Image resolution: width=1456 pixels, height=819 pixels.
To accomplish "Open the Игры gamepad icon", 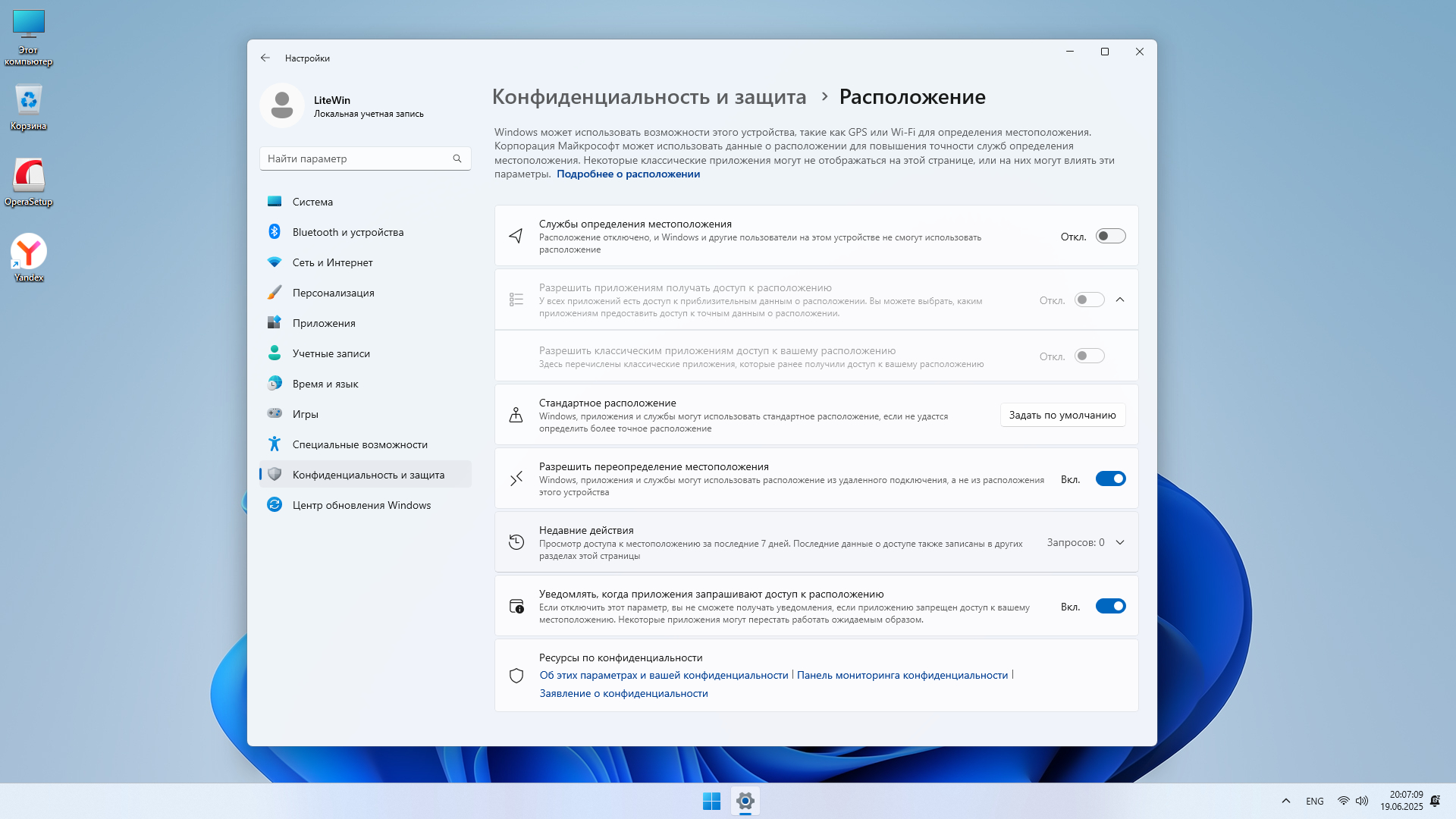I will 275,413.
